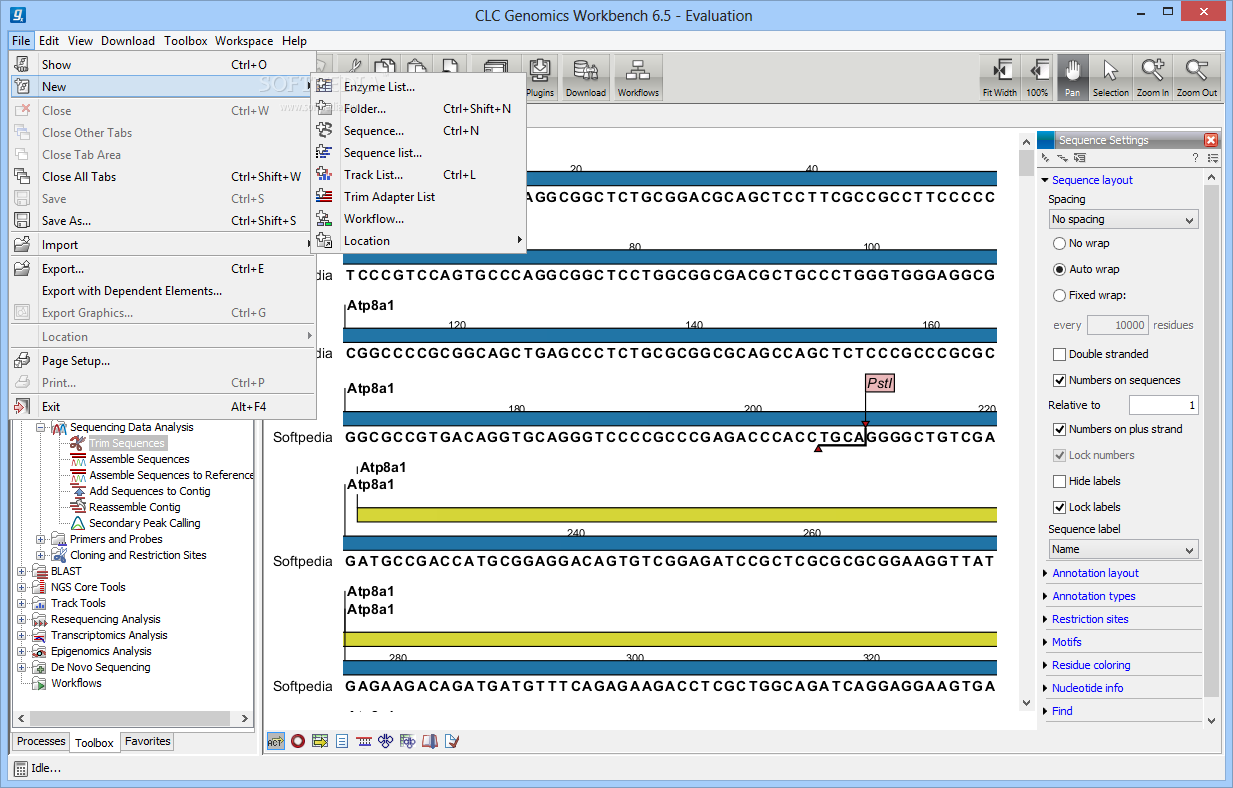
Task: Show the circular sequence view icon
Action: coord(297,741)
